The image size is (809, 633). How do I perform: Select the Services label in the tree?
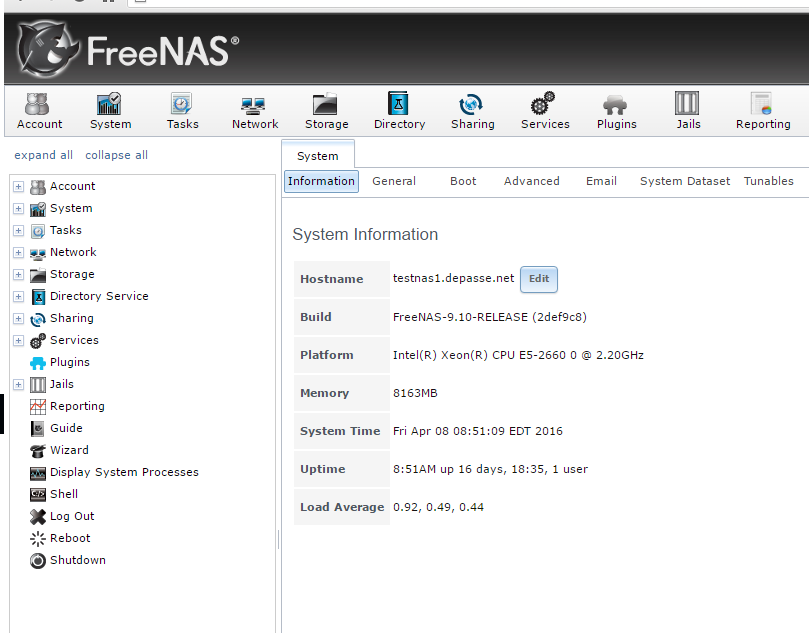click(x=74, y=340)
